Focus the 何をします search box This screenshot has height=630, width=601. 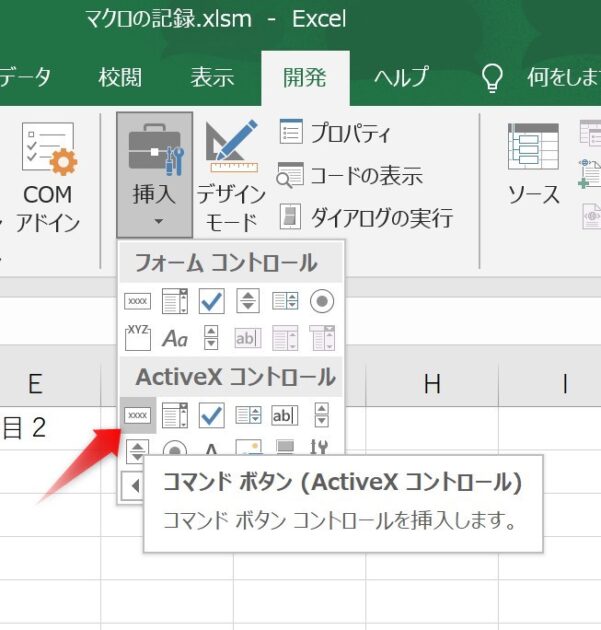click(x=564, y=77)
